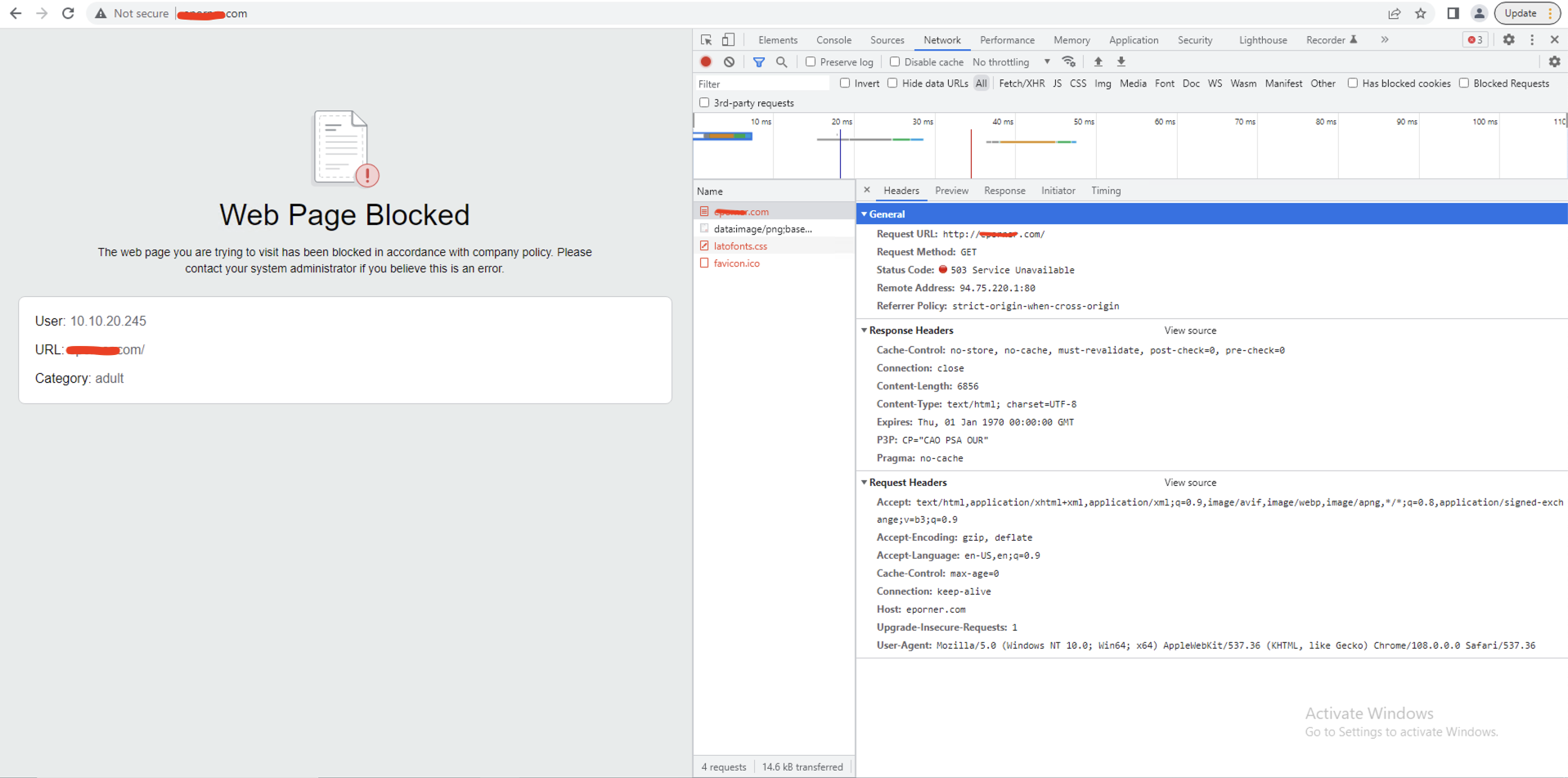
Task: Select favicon.ico request row
Action: (774, 263)
